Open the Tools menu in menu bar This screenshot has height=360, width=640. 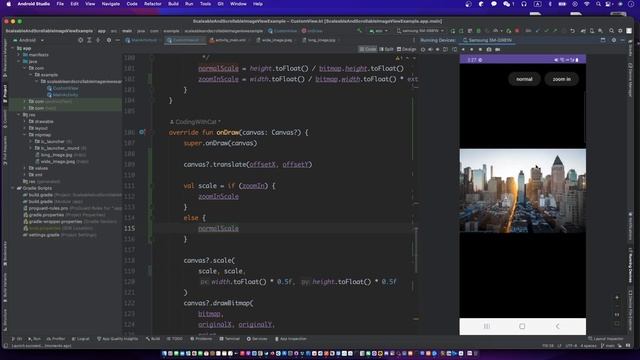tap(205, 4)
